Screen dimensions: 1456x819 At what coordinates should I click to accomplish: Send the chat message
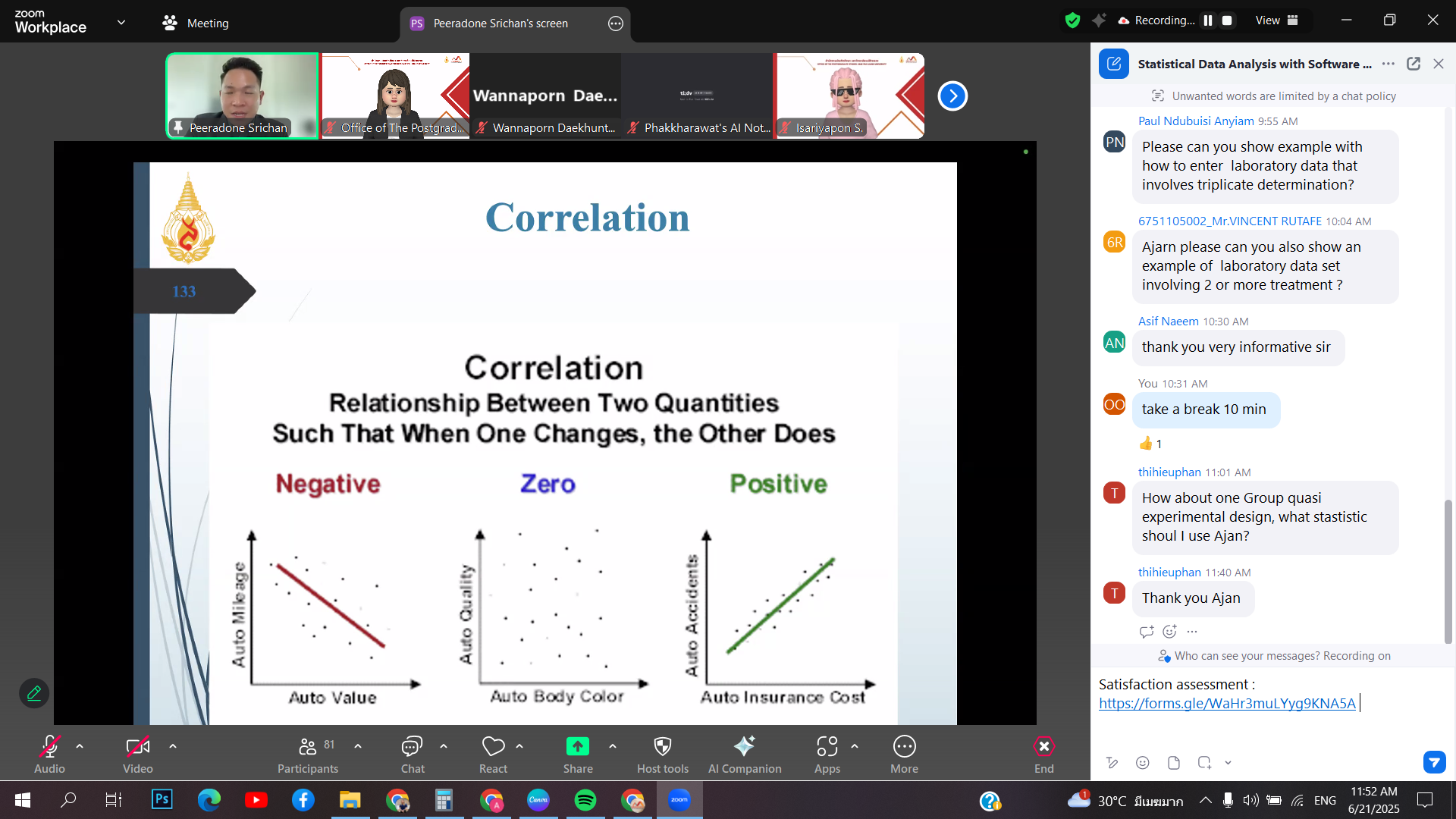coord(1434,762)
